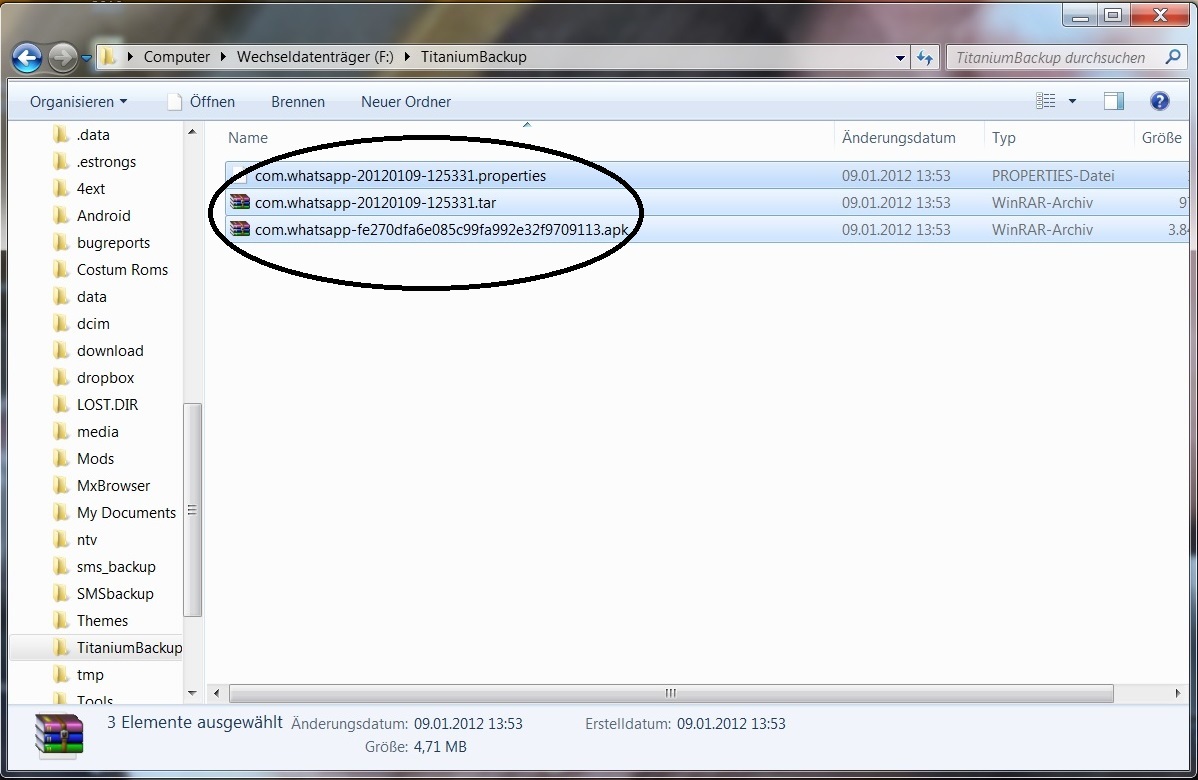Viewport: 1198px width, 780px height.
Task: Click the horizontal scrollbar thumb in file list
Action: (671, 693)
